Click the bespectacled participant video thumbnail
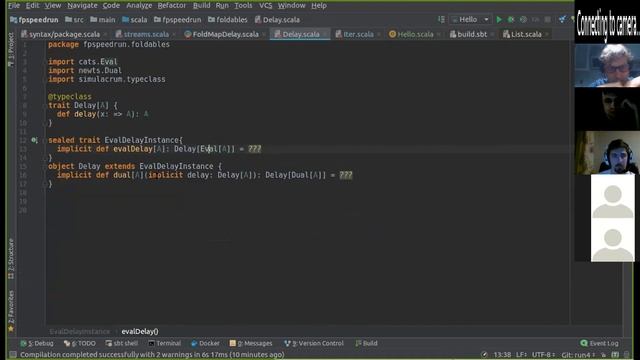640x360 pixels. pos(607,65)
